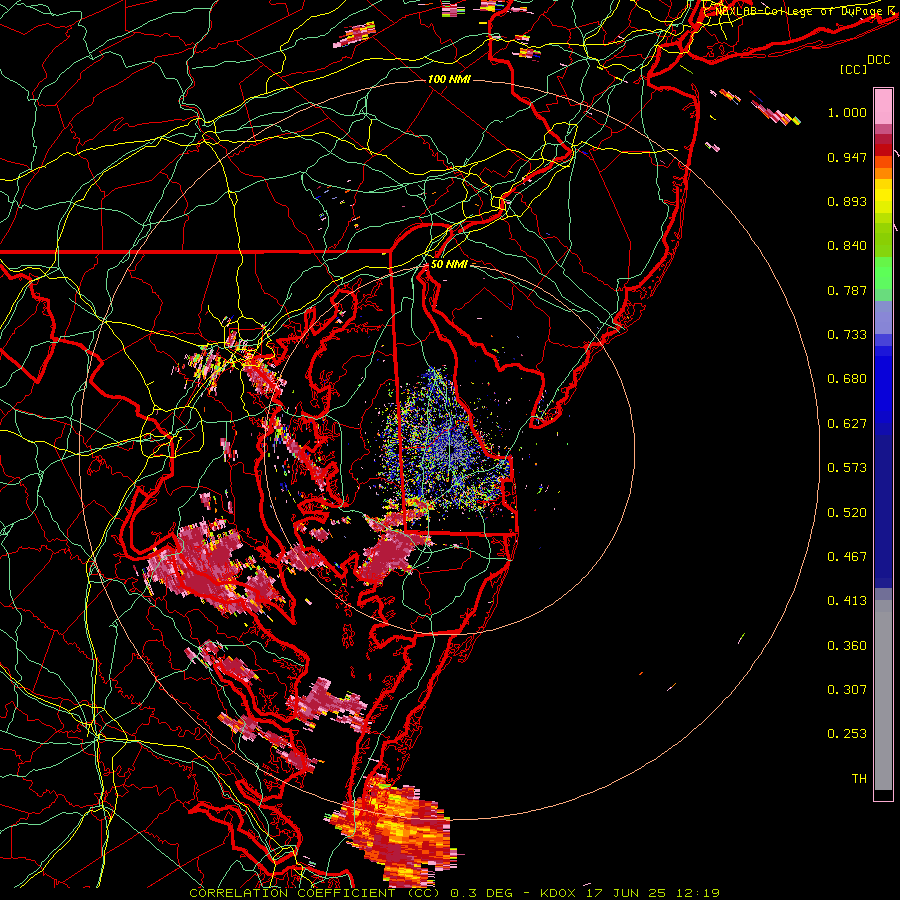Click the '12:19' timestamp in the caption
The width and height of the screenshot is (900, 900).
pos(697,893)
